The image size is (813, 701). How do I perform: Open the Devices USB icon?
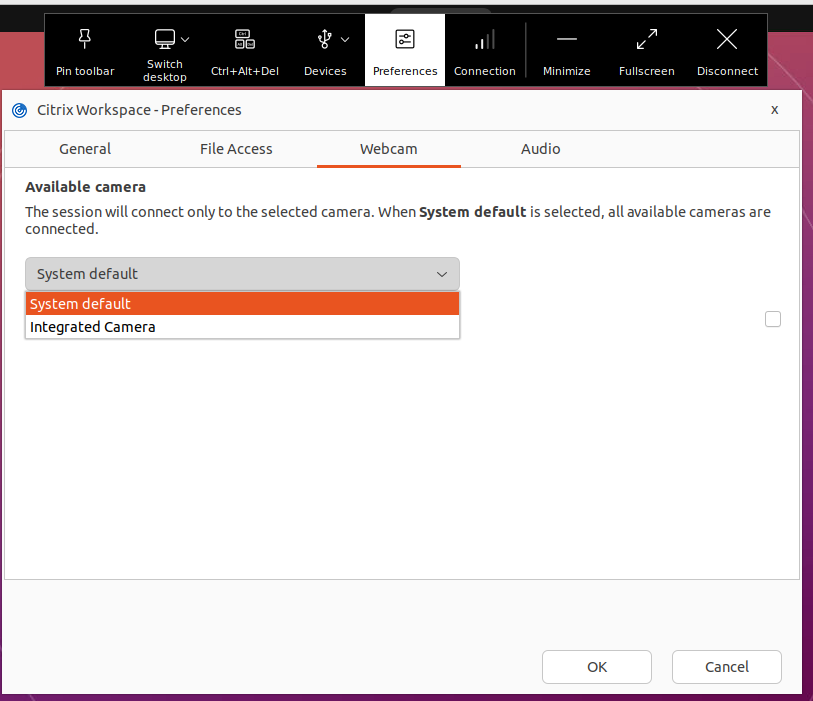click(x=325, y=39)
